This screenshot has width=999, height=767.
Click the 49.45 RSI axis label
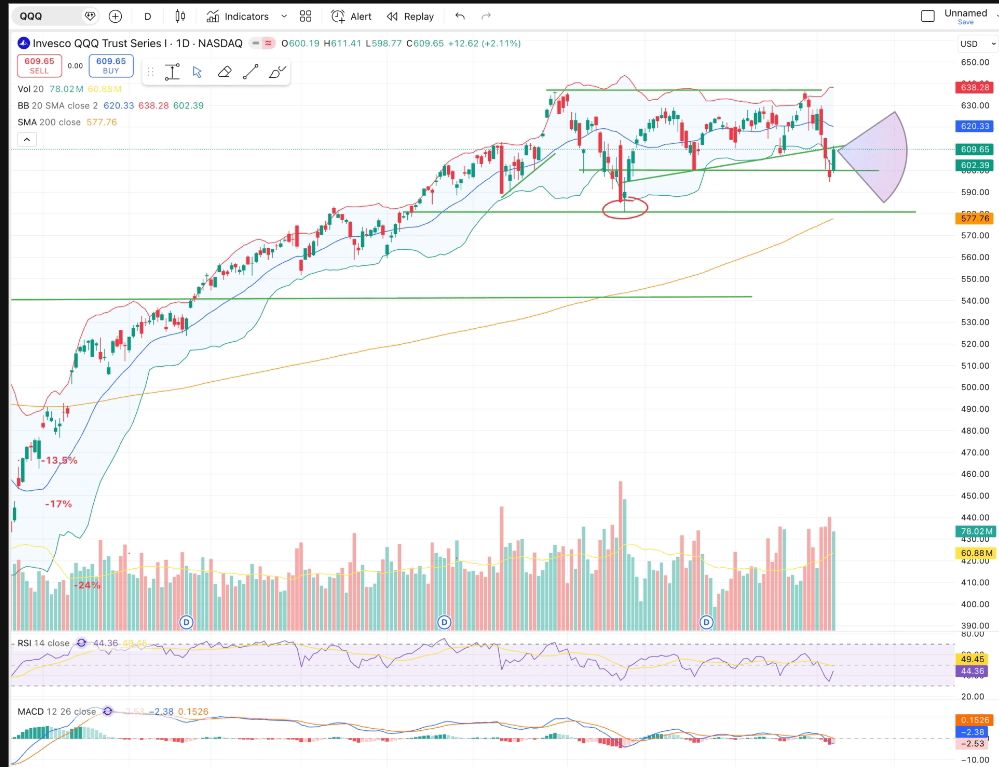972,659
